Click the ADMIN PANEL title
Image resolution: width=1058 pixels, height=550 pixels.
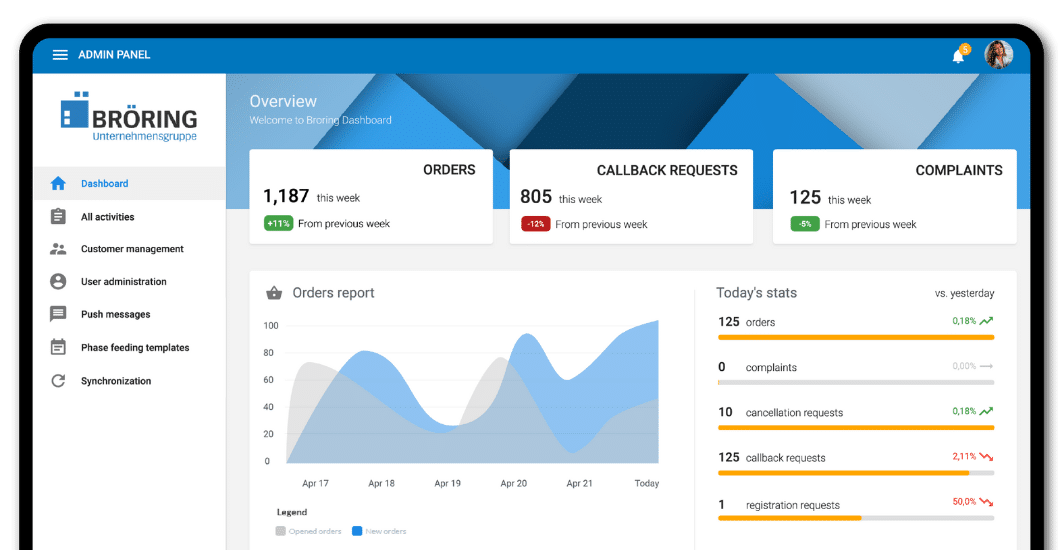pyautogui.click(x=114, y=55)
